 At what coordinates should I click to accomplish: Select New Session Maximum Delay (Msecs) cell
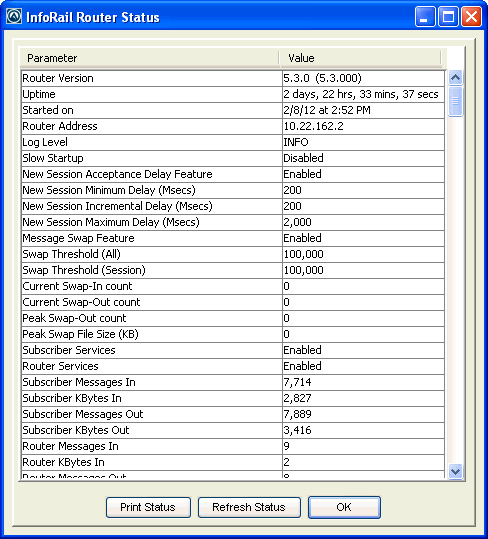[152, 222]
